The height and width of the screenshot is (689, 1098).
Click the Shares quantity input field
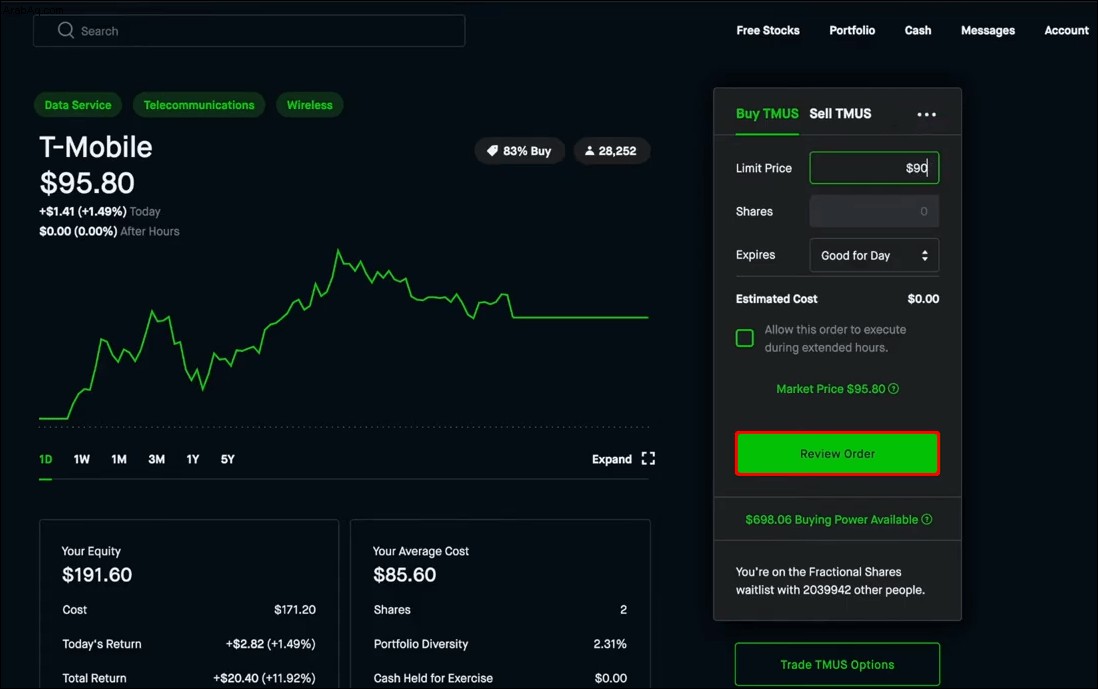pyautogui.click(x=874, y=211)
